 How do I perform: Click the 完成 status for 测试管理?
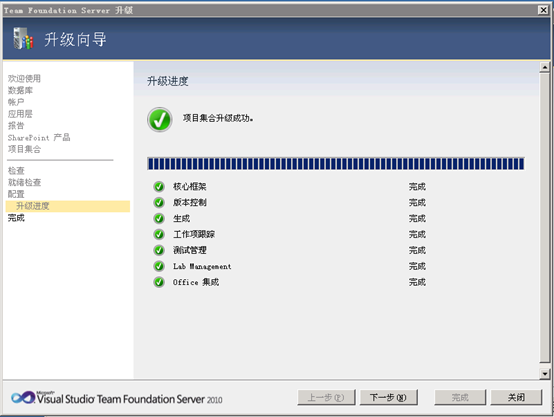pyautogui.click(x=417, y=250)
